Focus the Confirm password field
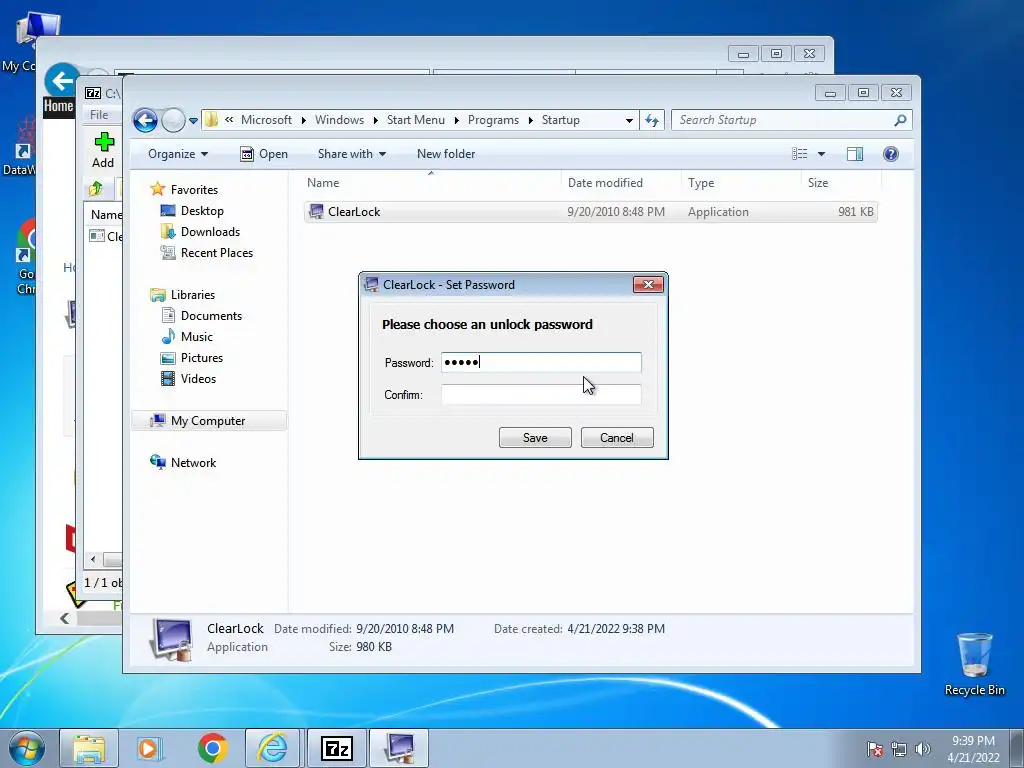 (541, 394)
